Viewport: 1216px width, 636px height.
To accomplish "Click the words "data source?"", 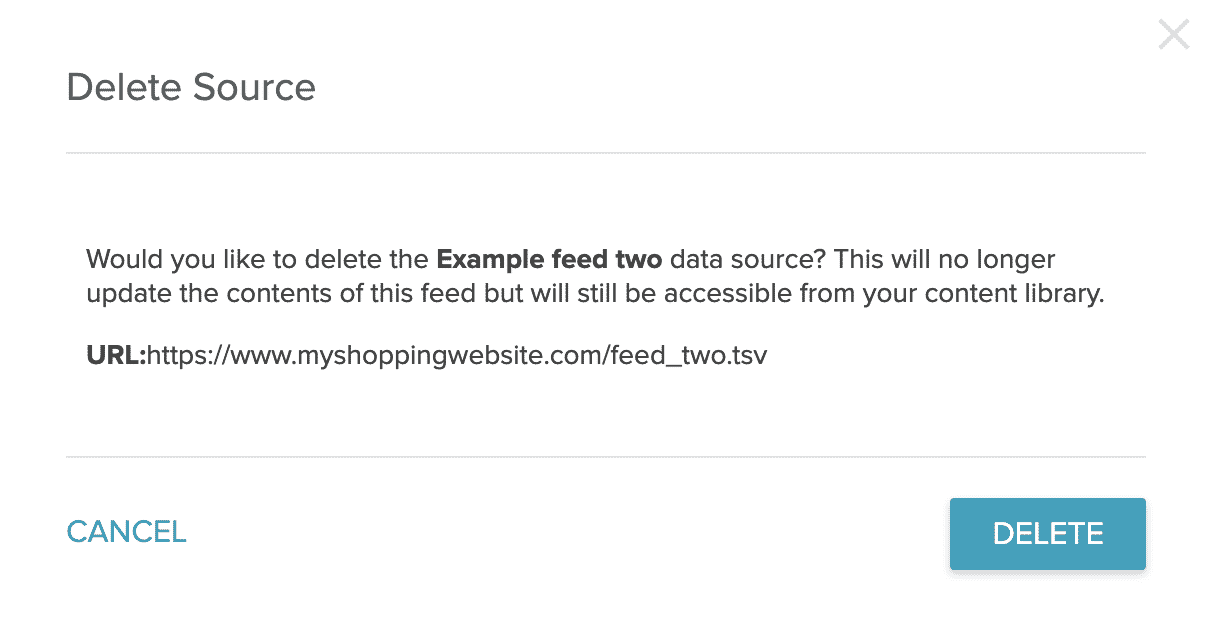I will (747, 260).
